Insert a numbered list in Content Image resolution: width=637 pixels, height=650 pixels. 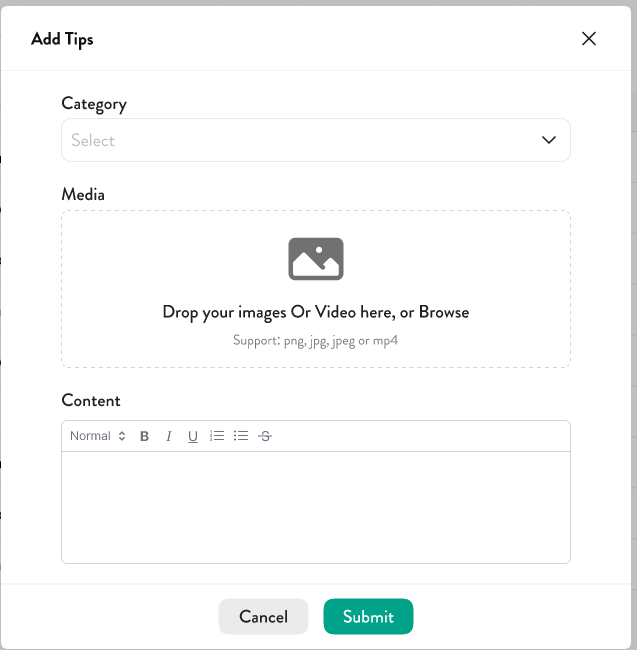coord(217,436)
